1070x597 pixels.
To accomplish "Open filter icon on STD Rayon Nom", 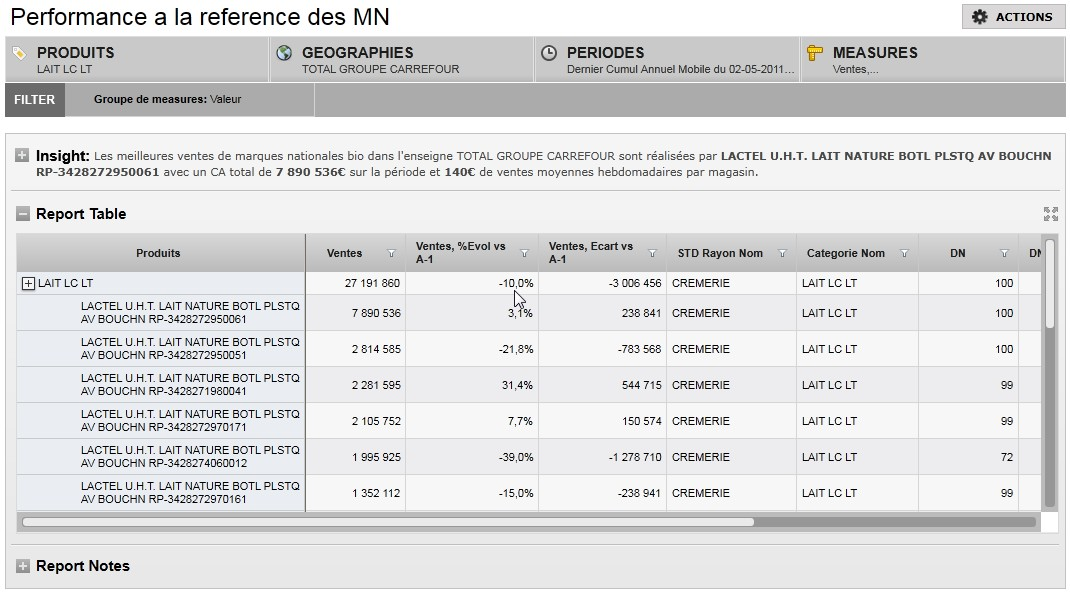I will pyautogui.click(x=782, y=254).
